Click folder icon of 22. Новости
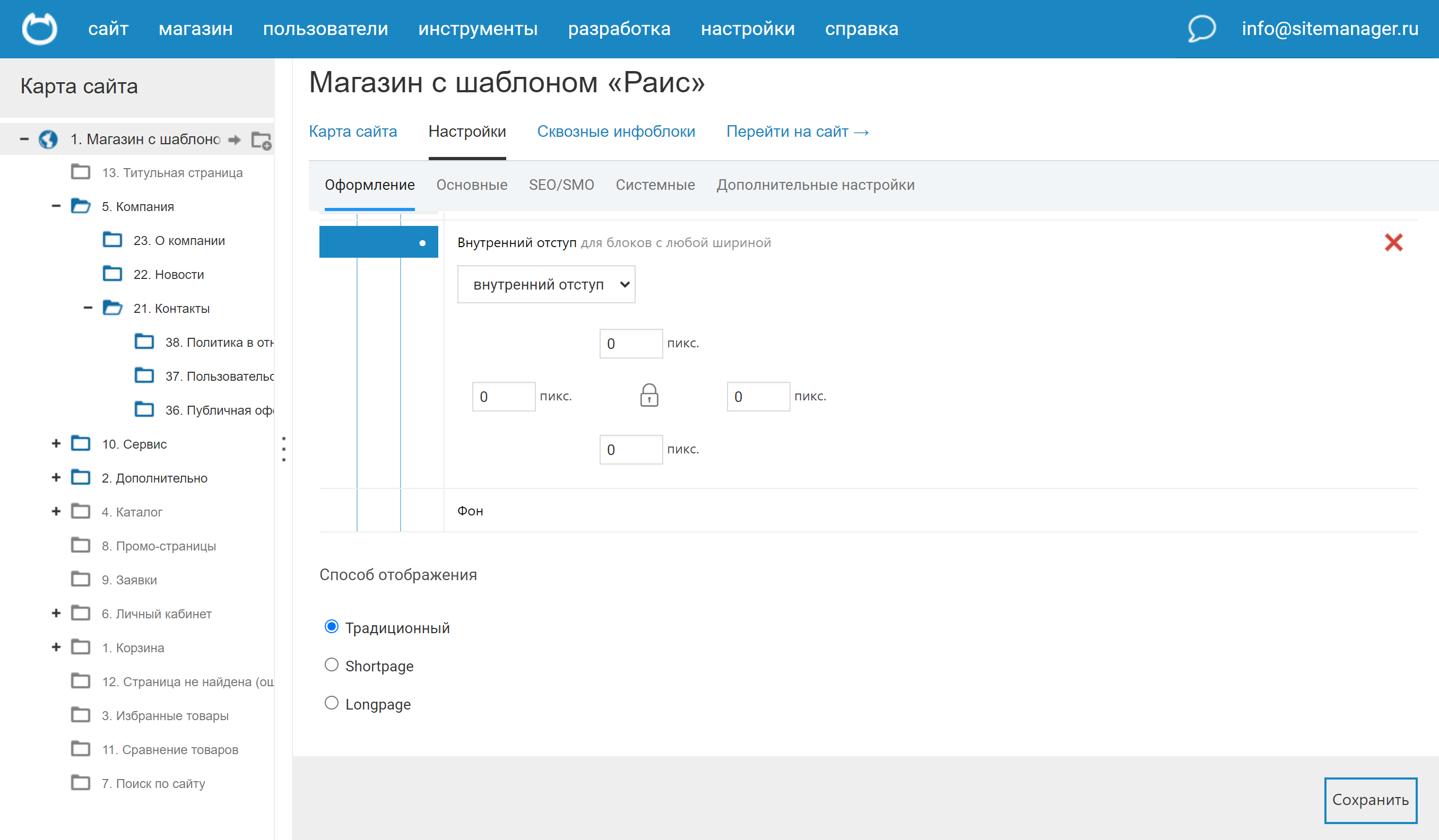This screenshot has height=840, width=1439. click(x=112, y=274)
